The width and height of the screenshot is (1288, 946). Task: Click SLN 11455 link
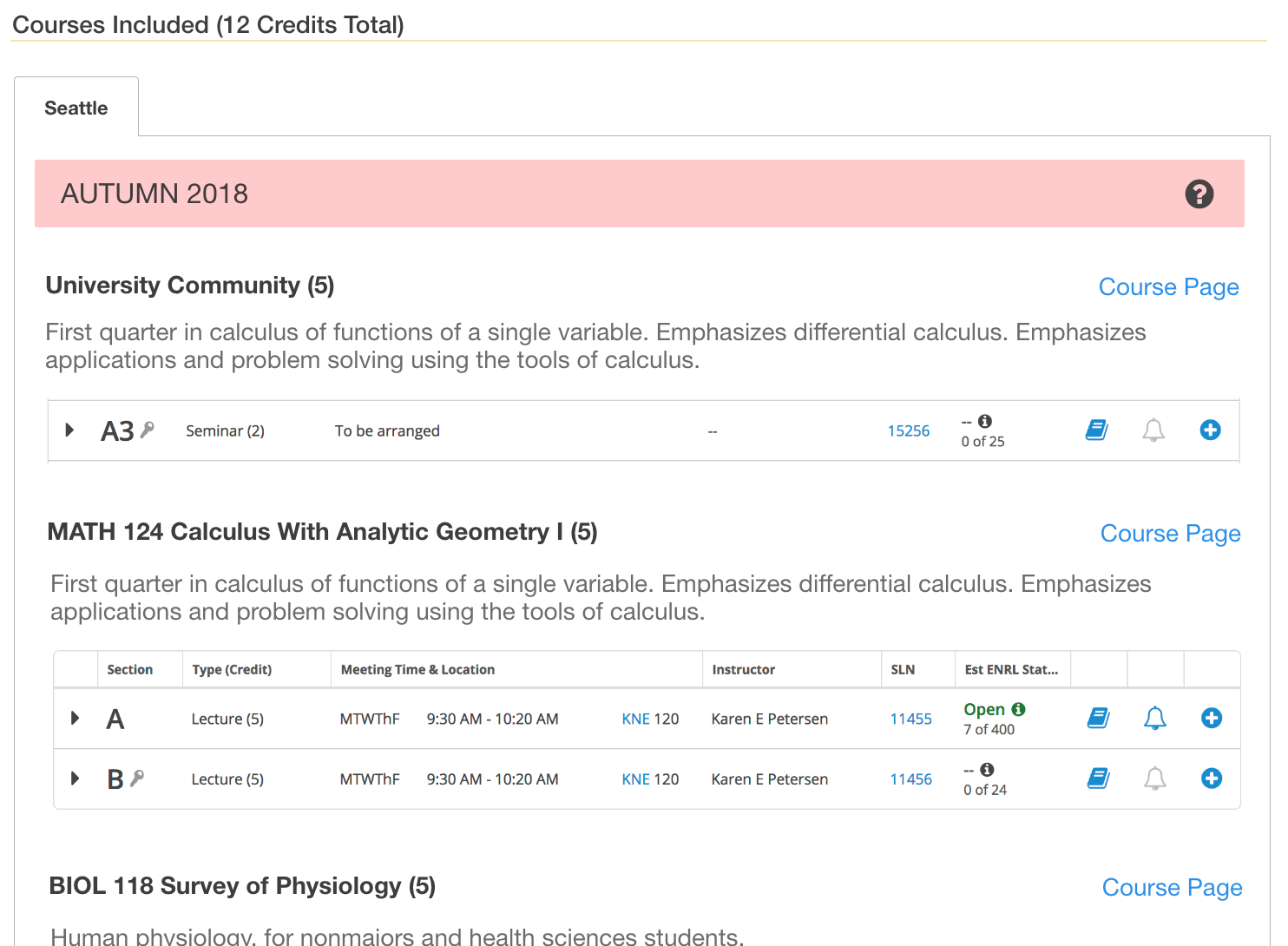pos(910,719)
